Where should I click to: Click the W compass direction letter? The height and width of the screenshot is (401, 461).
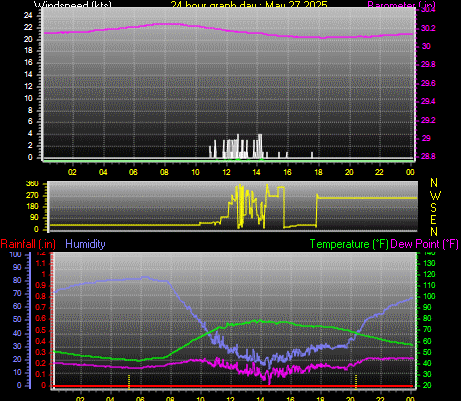[x=435, y=195]
